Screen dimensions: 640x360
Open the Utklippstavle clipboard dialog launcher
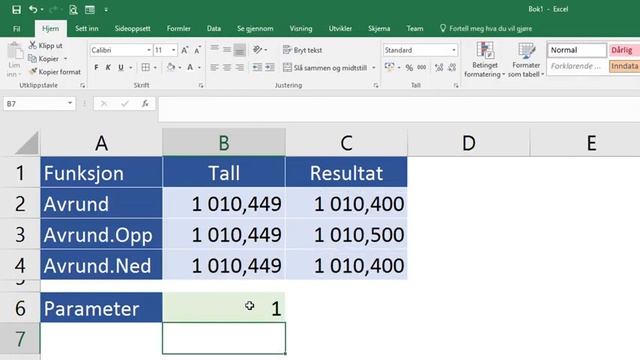(82, 85)
